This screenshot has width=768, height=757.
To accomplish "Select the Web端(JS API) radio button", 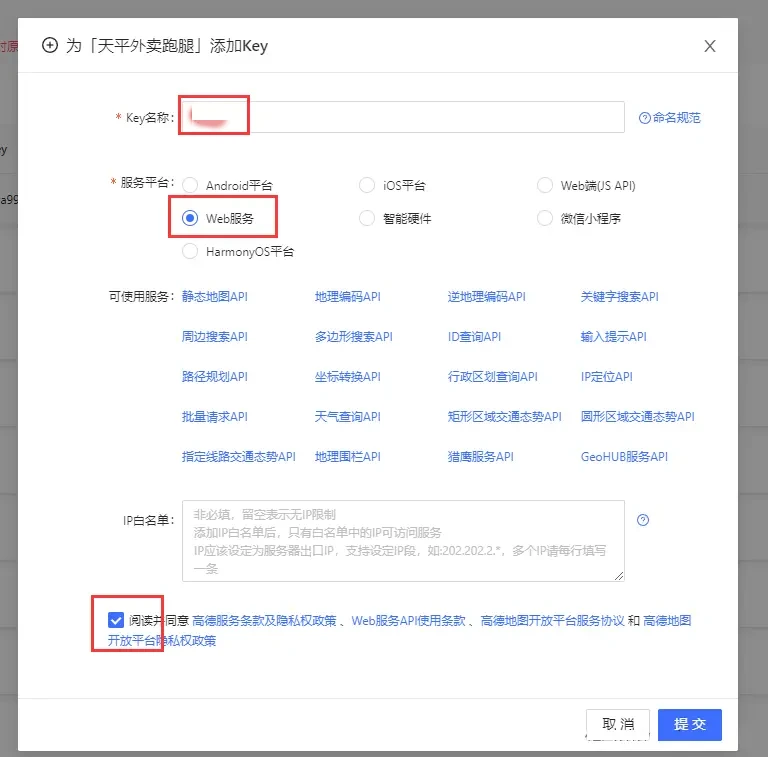I will [x=545, y=186].
